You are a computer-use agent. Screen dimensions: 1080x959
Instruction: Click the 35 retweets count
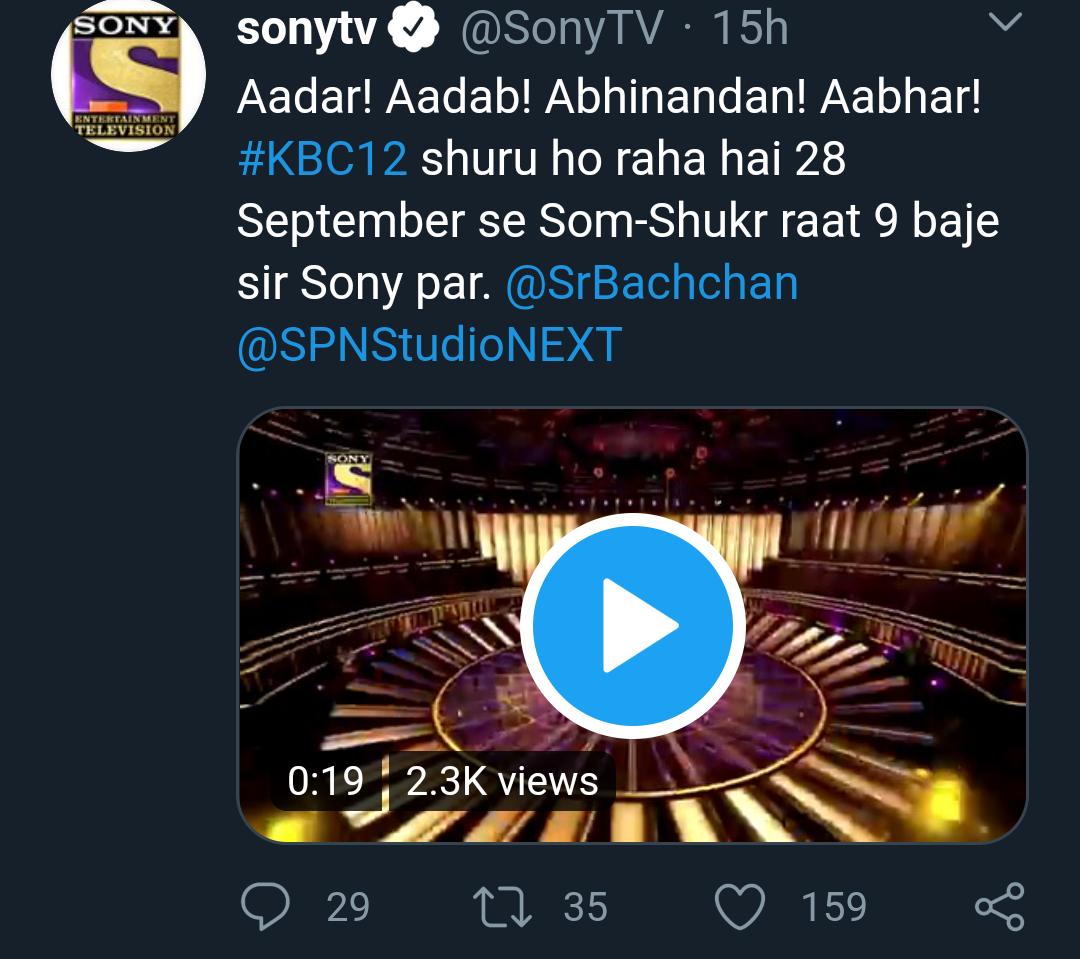click(585, 907)
